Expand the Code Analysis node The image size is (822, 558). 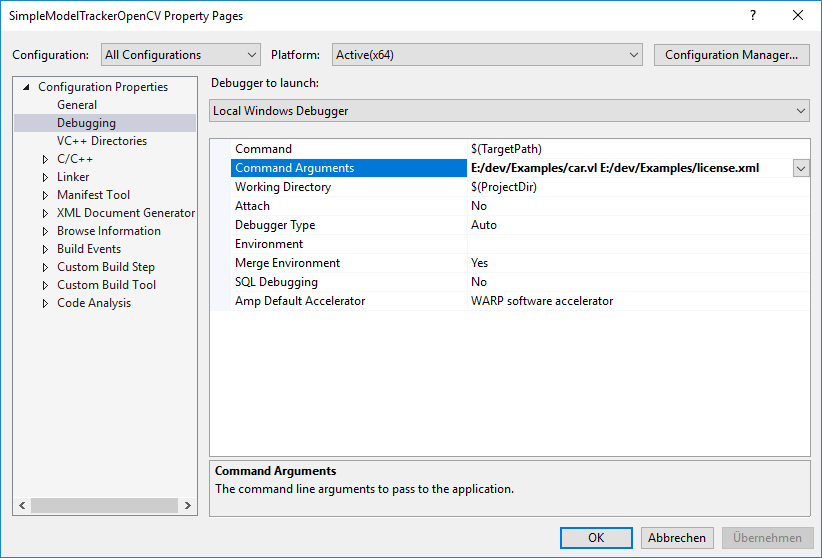pyautogui.click(x=46, y=303)
